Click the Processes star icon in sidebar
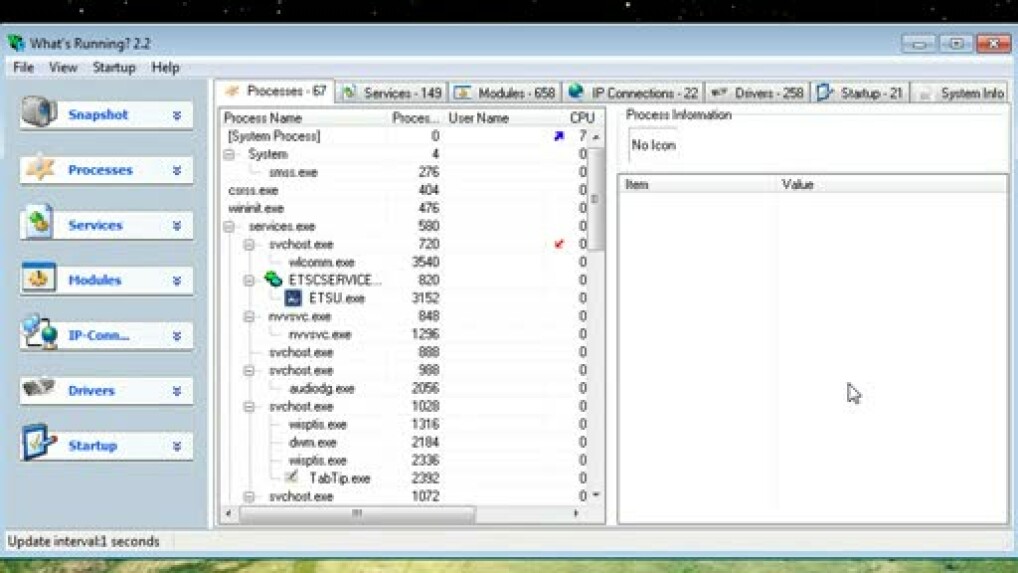This screenshot has height=573, width=1018. [x=40, y=168]
